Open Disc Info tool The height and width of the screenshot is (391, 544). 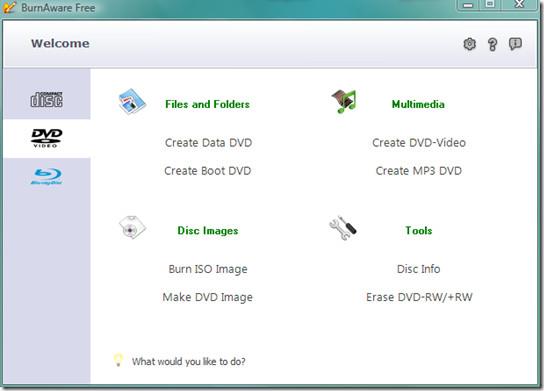point(418,269)
